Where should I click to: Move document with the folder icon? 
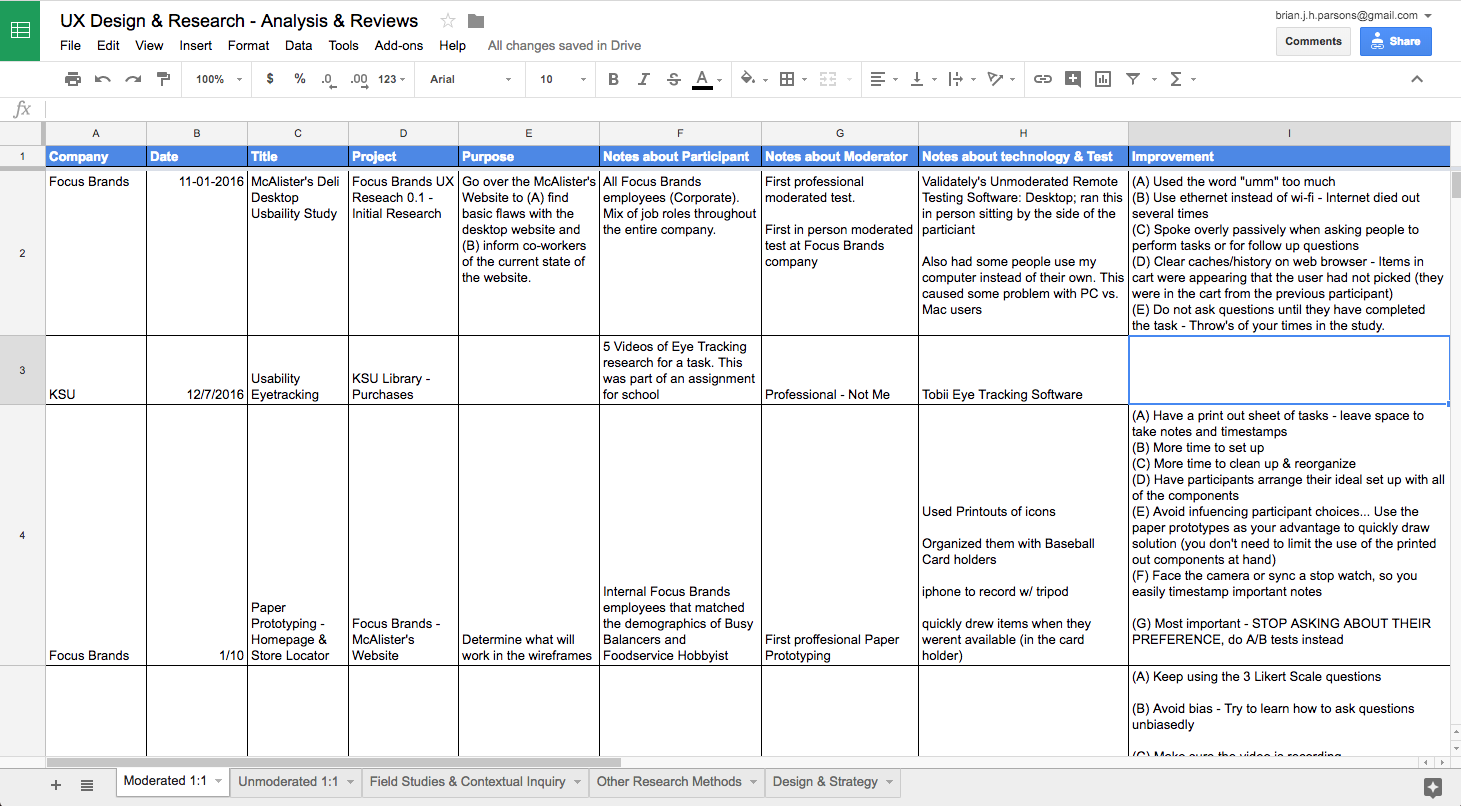476,21
